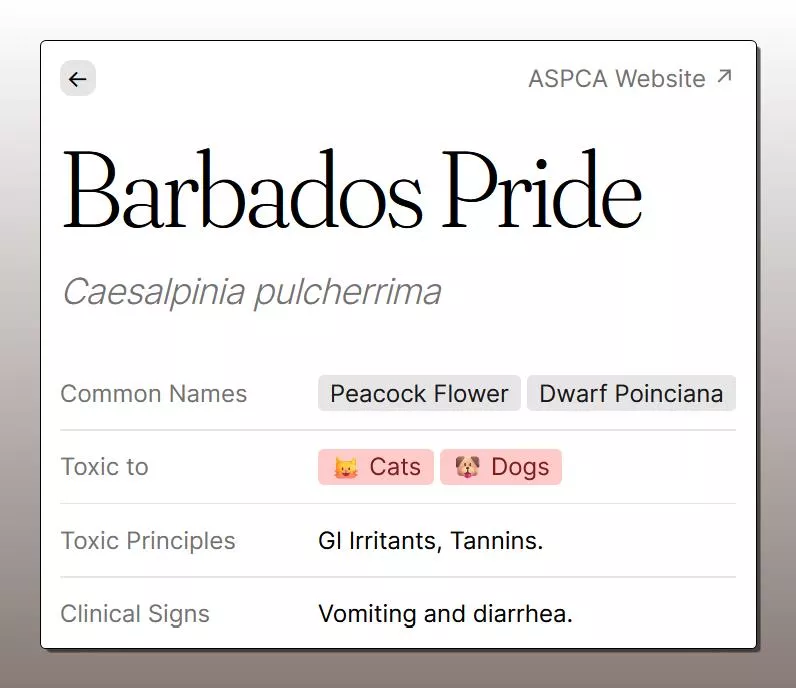Viewport: 796px width, 688px height.
Task: Click the word Pride in heading
Action: (542, 190)
